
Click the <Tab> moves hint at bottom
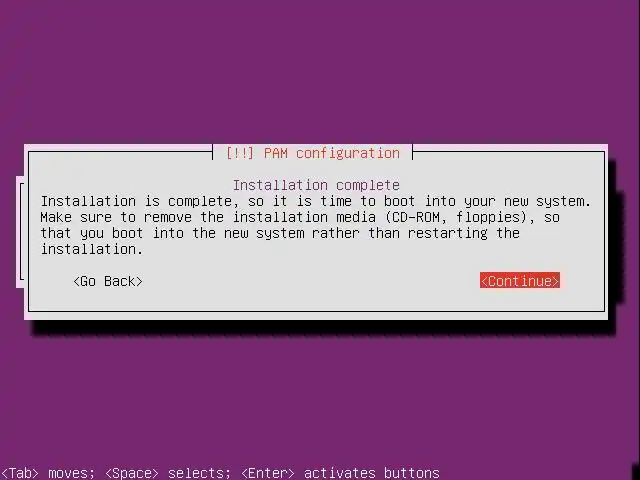[x=48, y=473]
